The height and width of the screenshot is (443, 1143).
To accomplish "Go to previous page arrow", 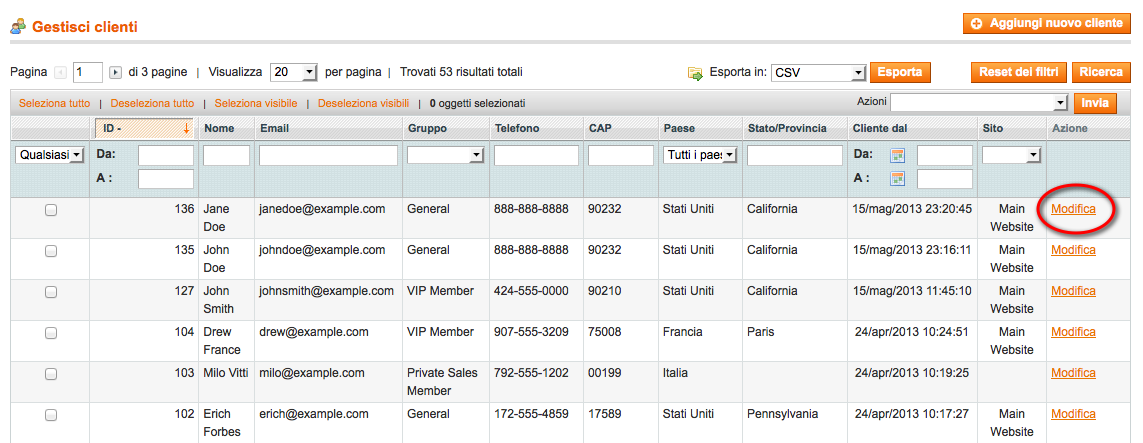I will (61, 73).
